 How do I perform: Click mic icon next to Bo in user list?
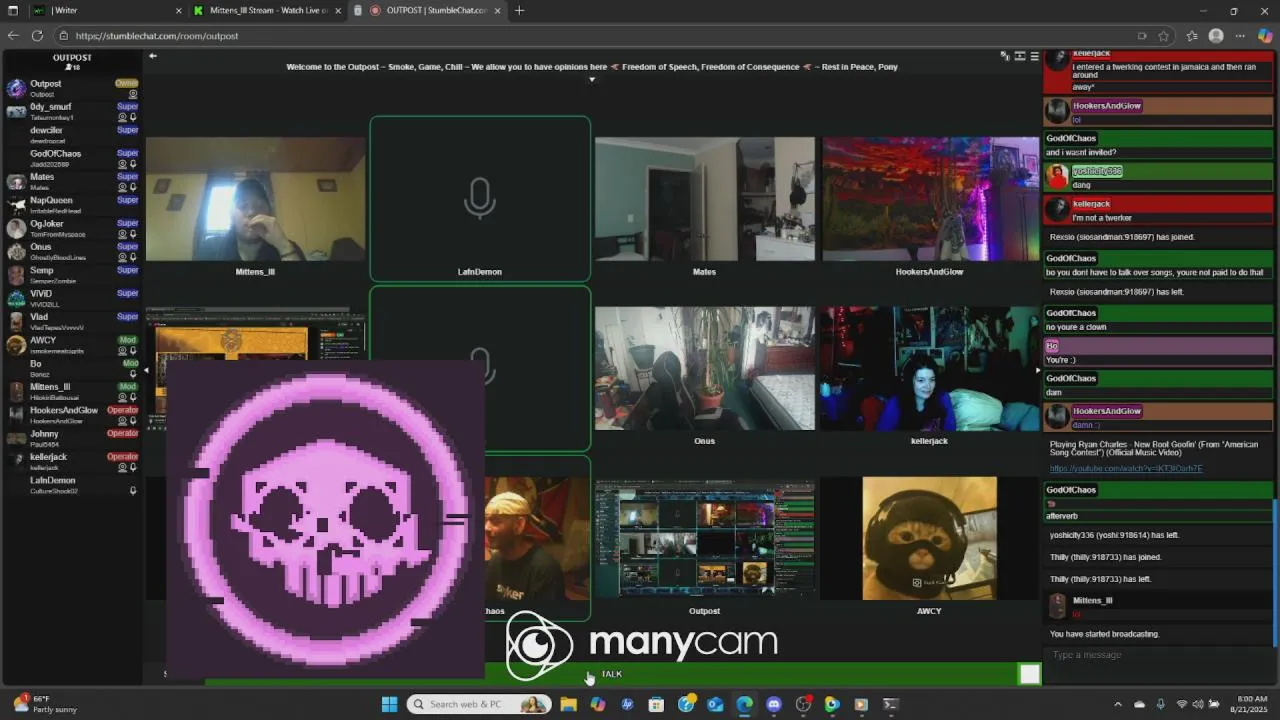pos(133,374)
